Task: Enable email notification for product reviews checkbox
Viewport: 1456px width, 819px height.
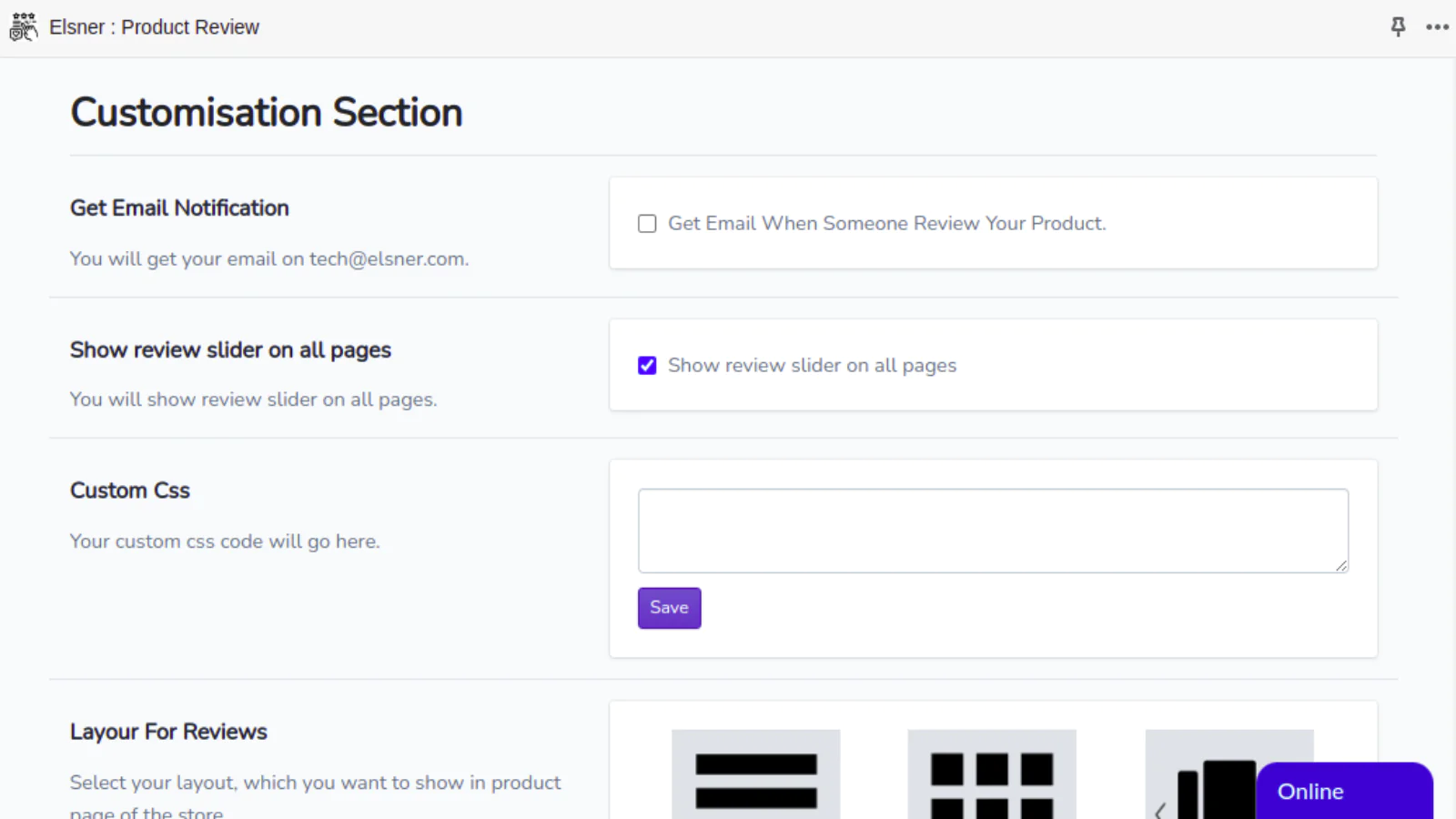Action: [x=647, y=224]
